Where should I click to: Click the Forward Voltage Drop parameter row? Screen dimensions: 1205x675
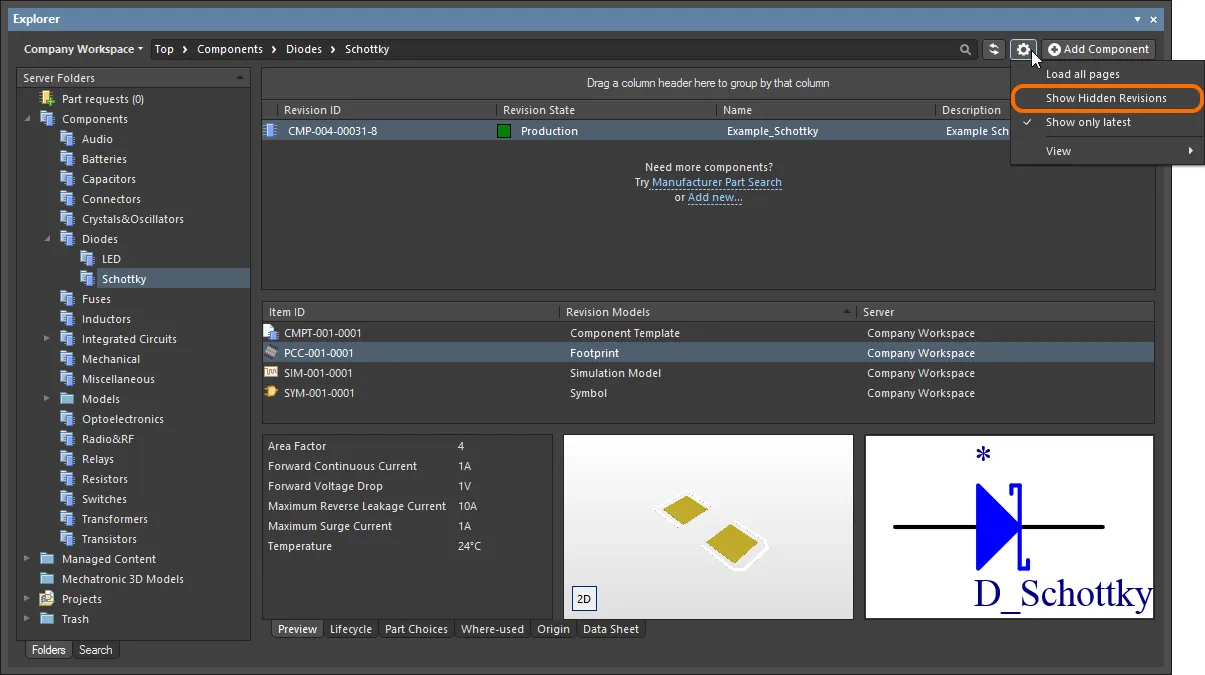click(x=407, y=486)
